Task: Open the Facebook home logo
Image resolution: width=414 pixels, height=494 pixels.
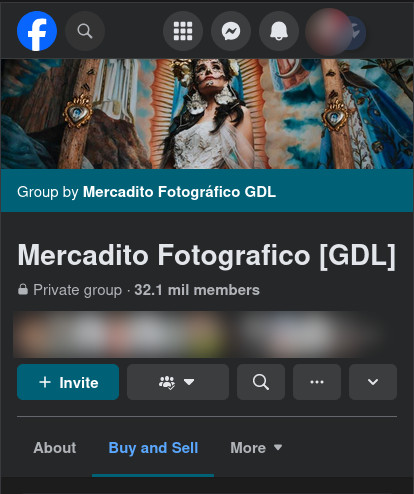Action: (37, 31)
